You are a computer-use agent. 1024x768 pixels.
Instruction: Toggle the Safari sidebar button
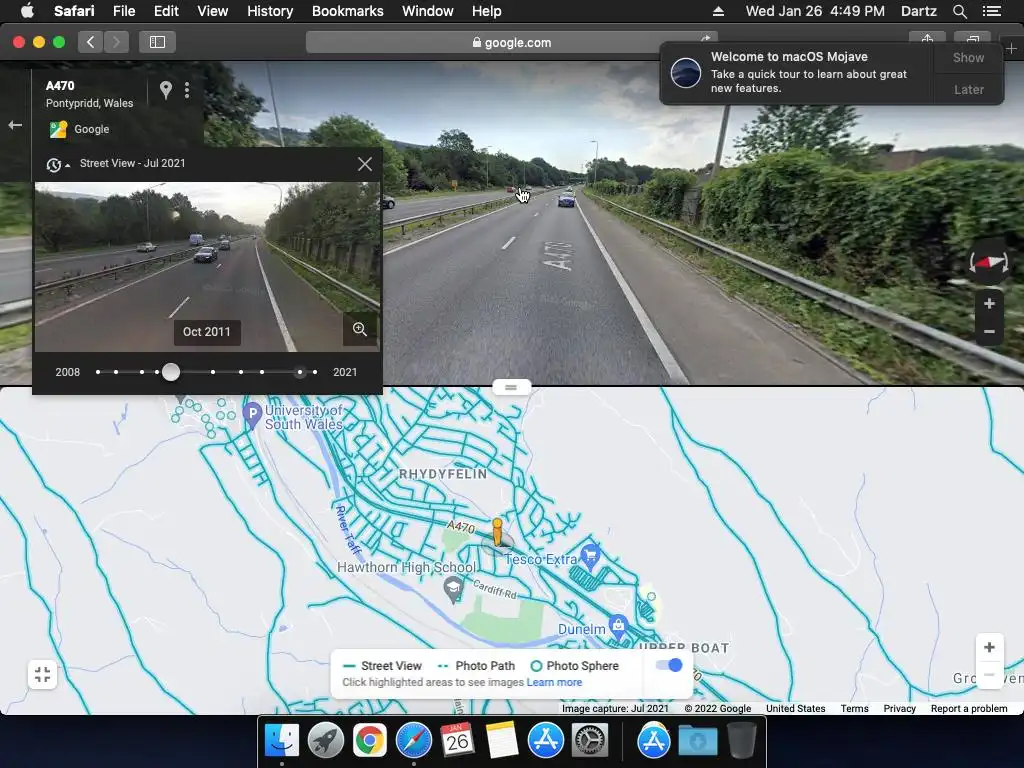[157, 42]
